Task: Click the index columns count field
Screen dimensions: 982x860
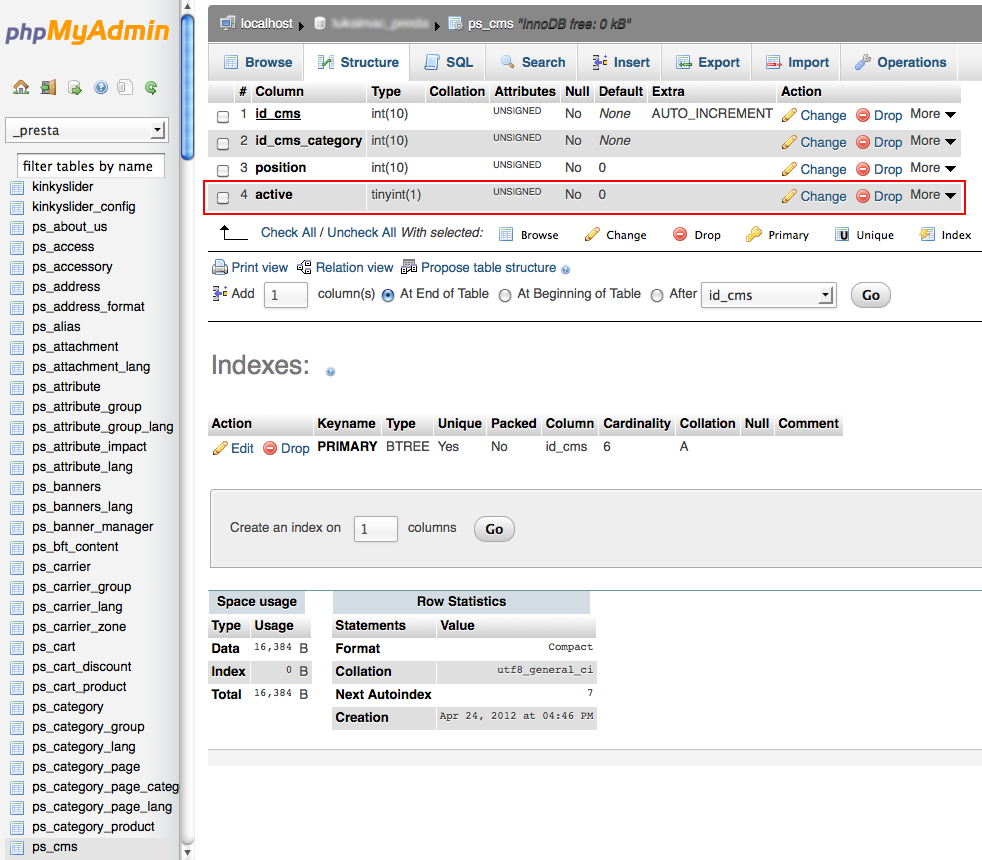Action: (376, 529)
